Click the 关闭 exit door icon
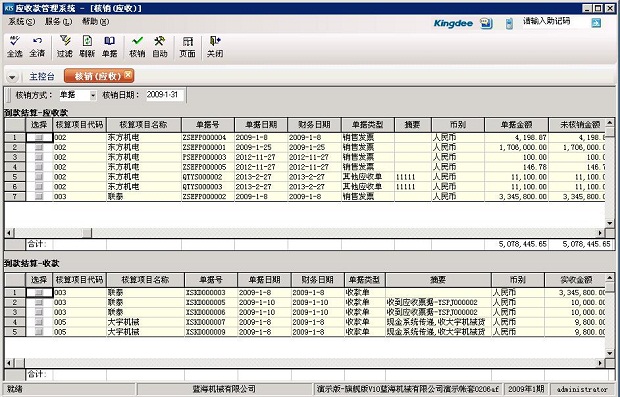This screenshot has height=397, width=620. (215, 47)
